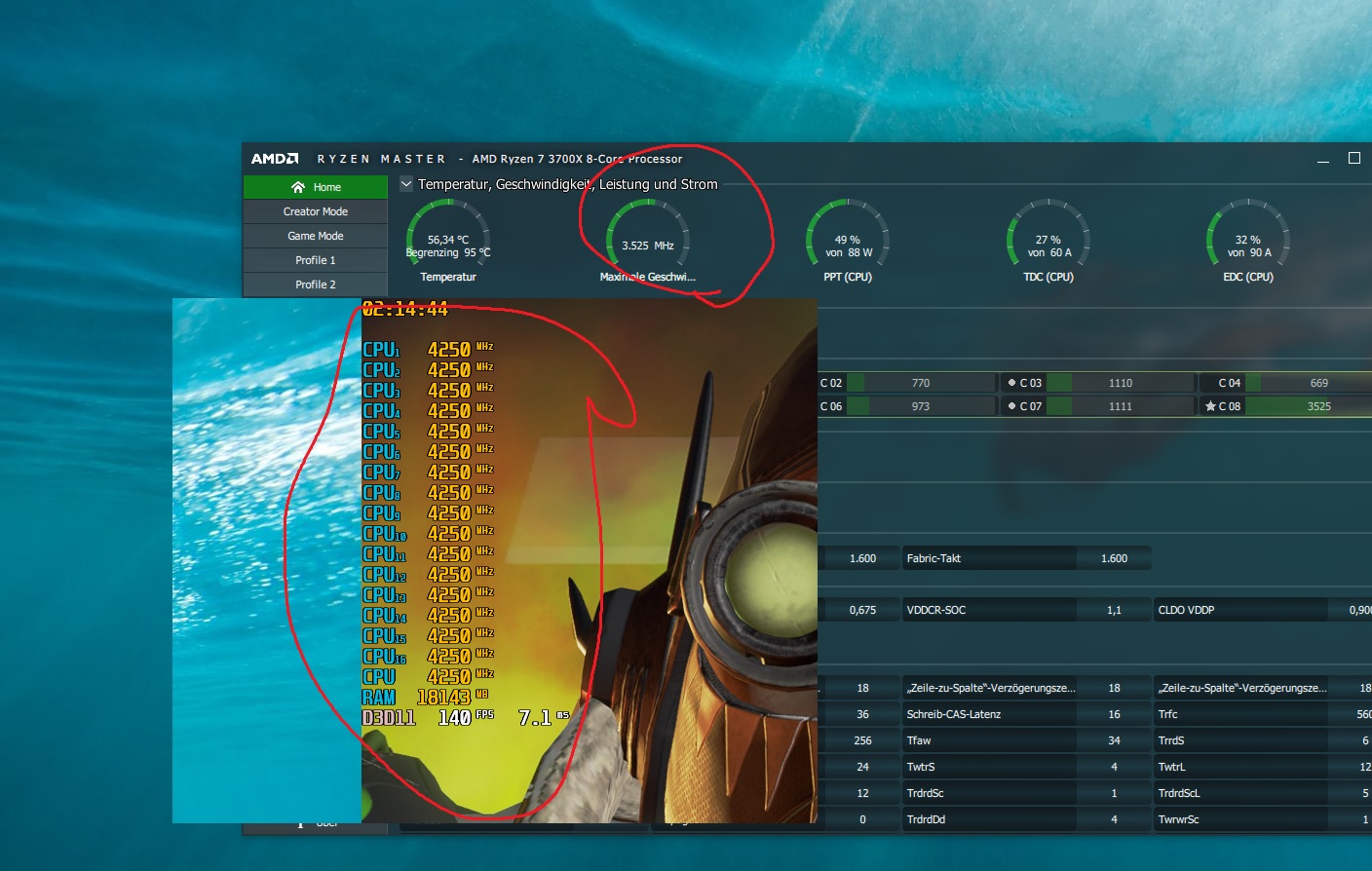Click the Fabric-Takt value 1.600
The image size is (1372, 871).
click(x=1114, y=558)
